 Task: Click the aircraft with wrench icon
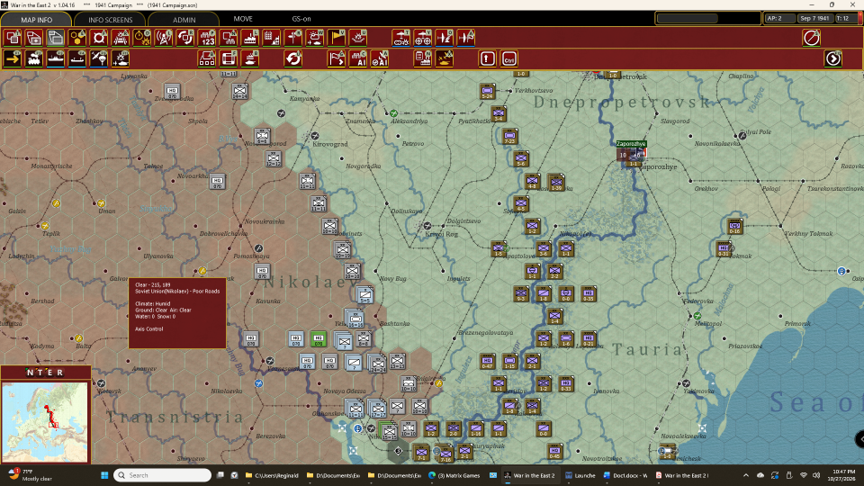pyautogui.click(x=444, y=38)
